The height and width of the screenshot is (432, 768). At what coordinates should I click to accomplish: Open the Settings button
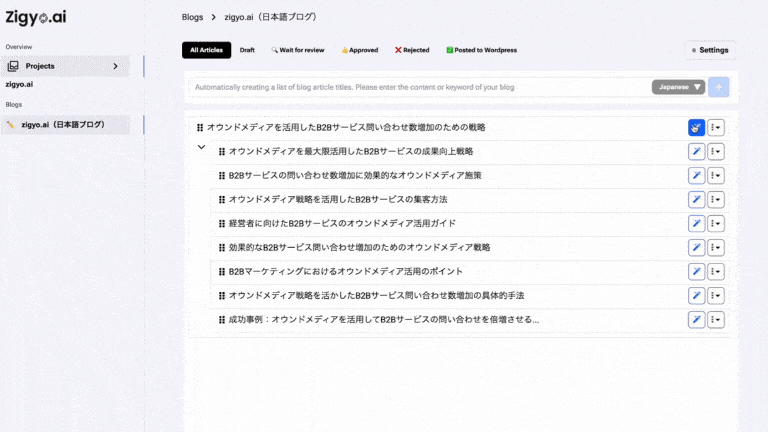click(709, 50)
